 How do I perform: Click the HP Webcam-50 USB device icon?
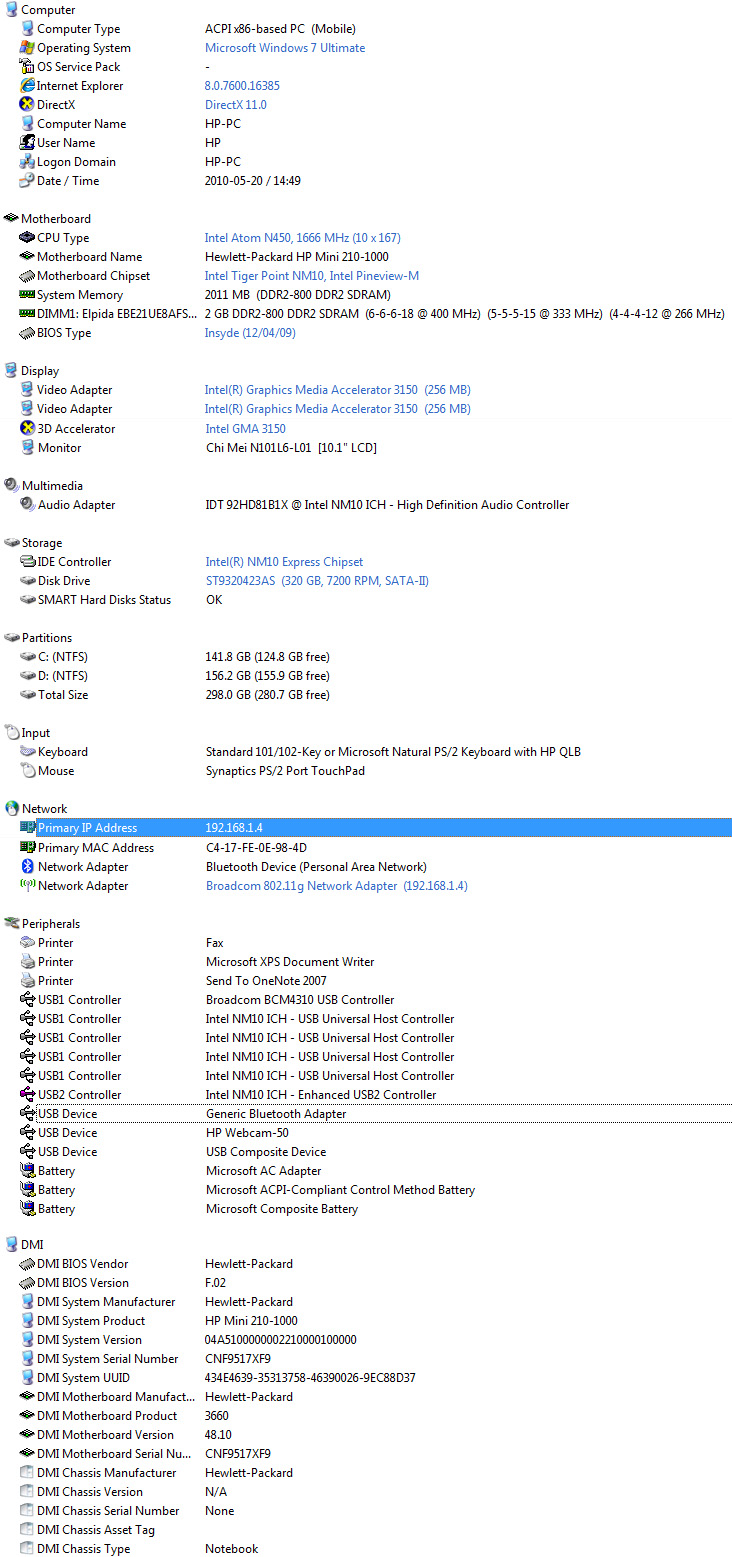click(x=27, y=1133)
